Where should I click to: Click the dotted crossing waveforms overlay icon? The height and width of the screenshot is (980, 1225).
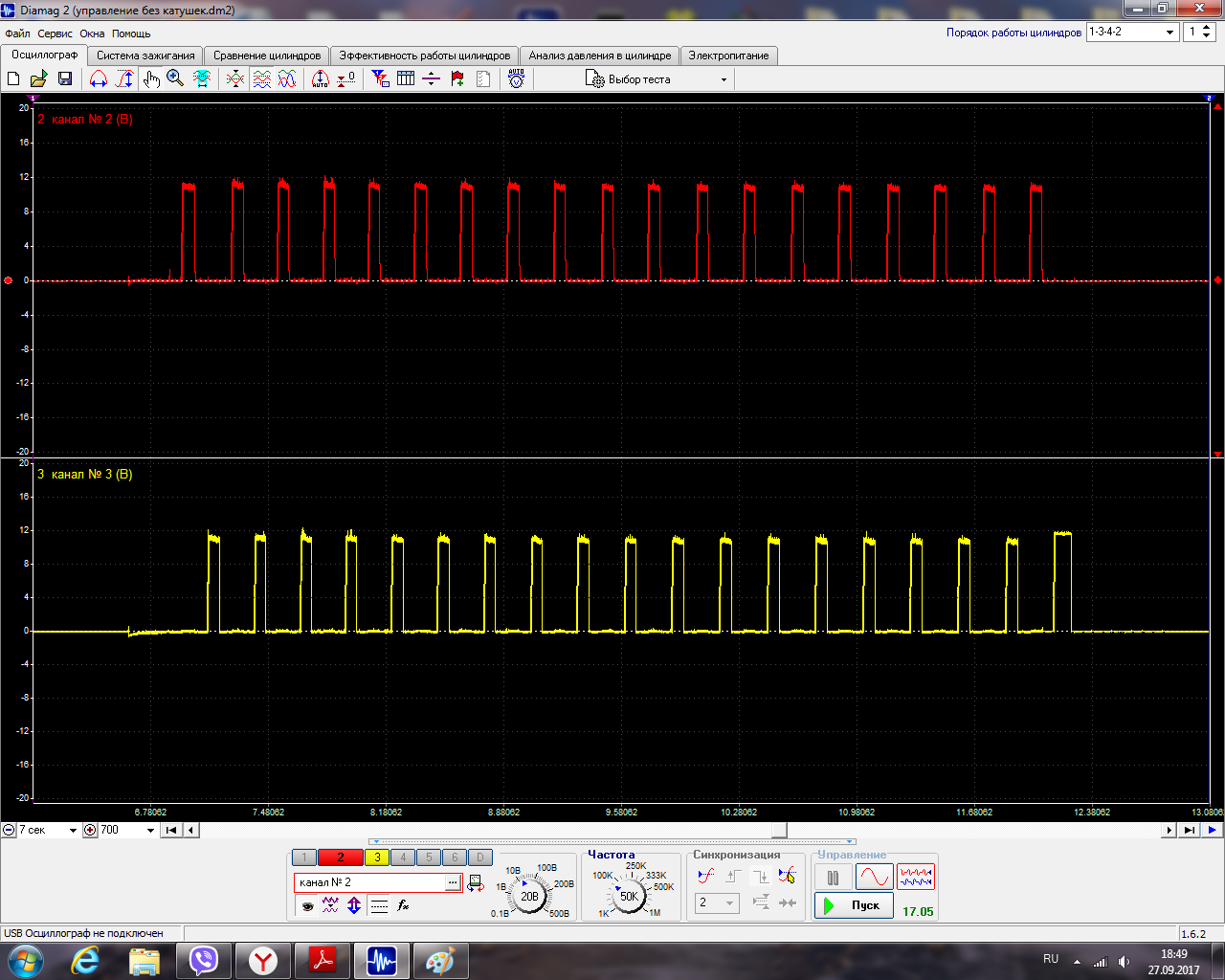click(235, 79)
